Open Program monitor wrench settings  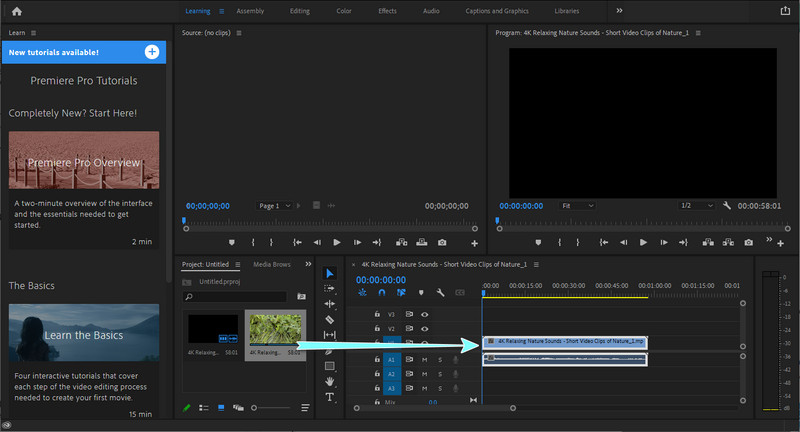coord(727,205)
